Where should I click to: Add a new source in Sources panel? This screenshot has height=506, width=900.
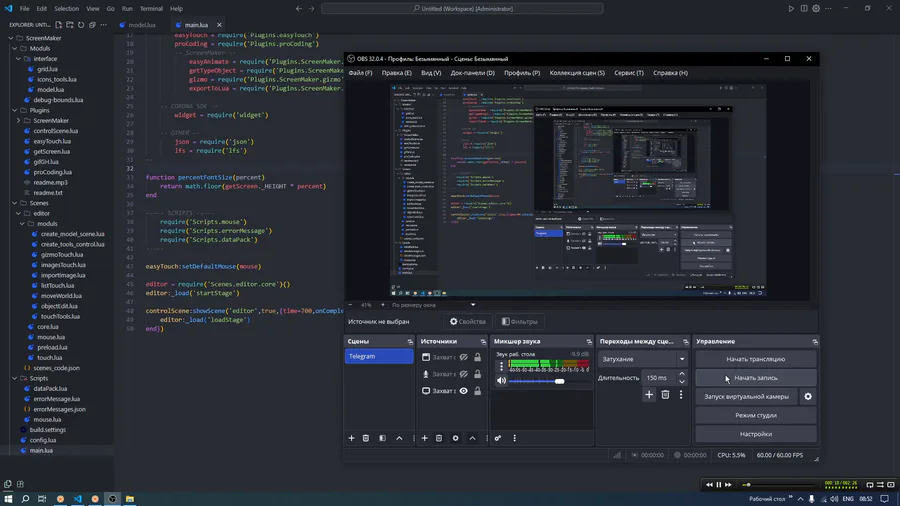[x=425, y=438]
